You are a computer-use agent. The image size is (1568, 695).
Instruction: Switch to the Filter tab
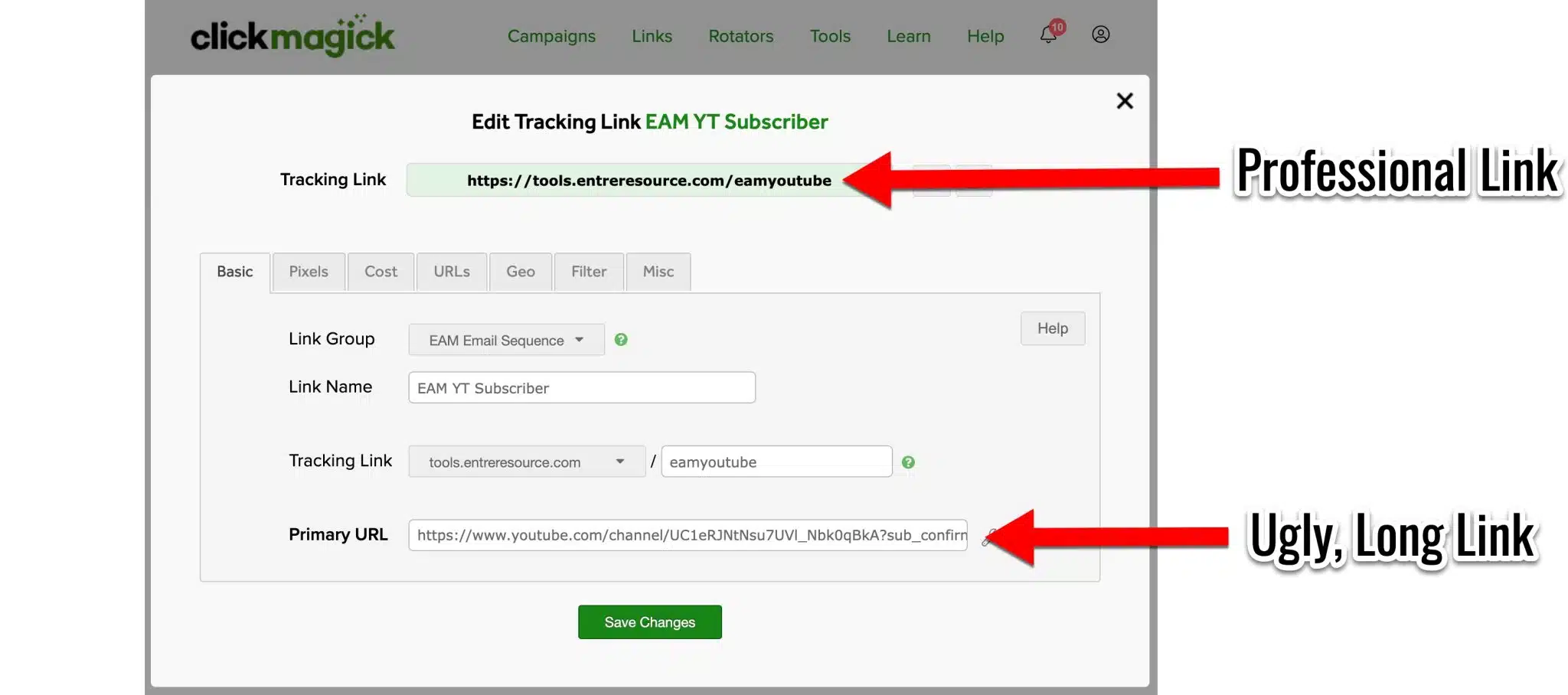coord(589,272)
